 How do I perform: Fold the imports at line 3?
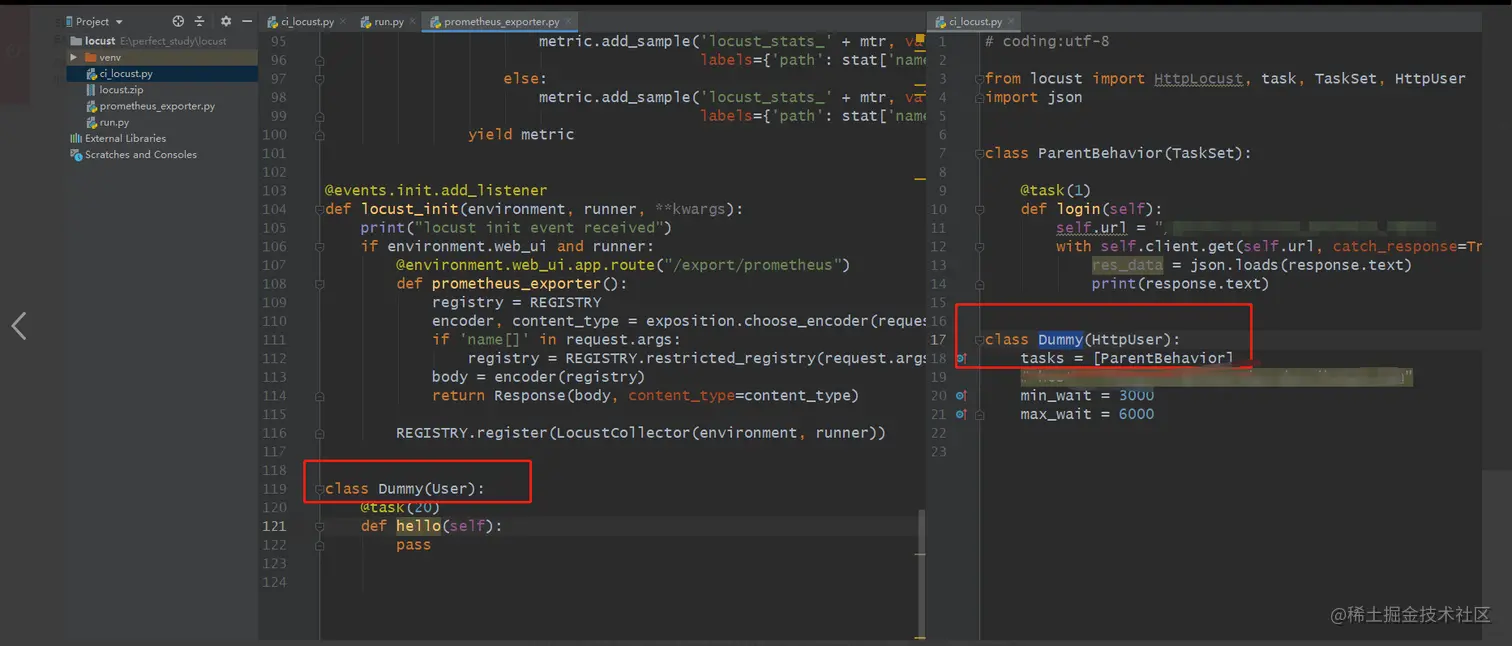pos(979,79)
